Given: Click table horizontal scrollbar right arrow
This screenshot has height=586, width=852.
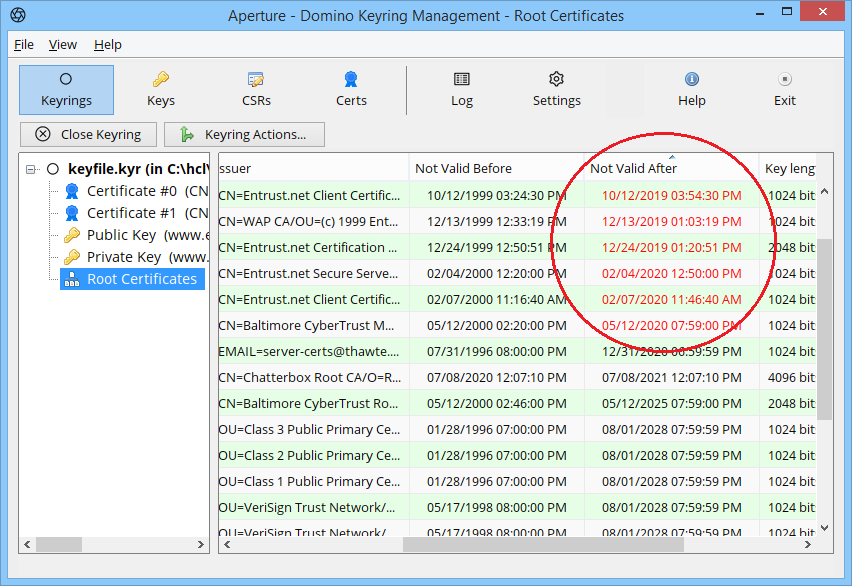Looking at the screenshot, I should tap(807, 544).
